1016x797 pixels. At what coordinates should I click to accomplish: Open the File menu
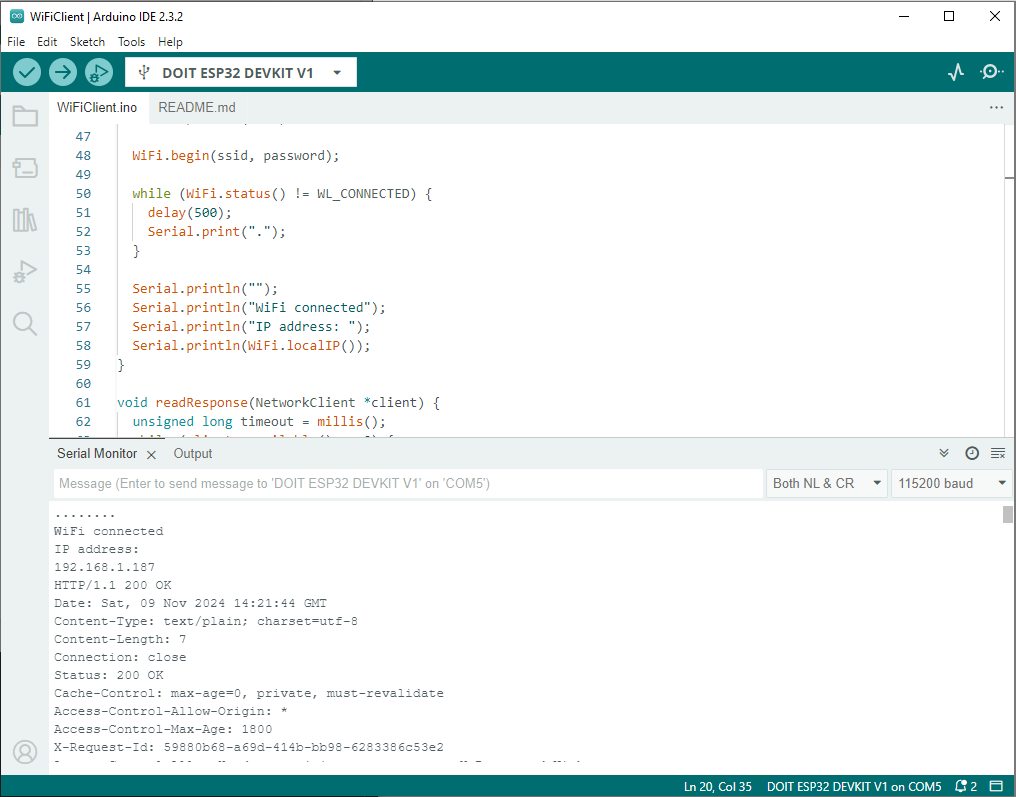pyautogui.click(x=16, y=41)
